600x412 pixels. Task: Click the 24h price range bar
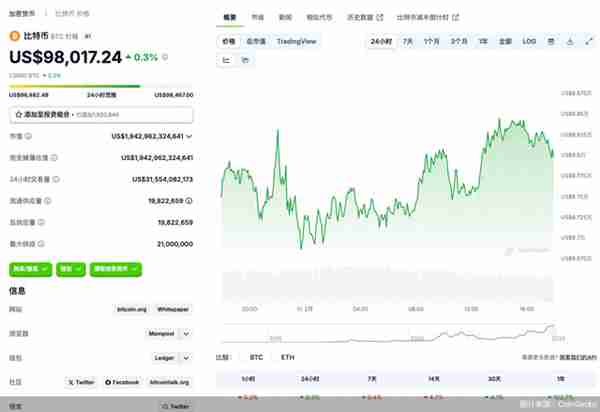[x=101, y=86]
